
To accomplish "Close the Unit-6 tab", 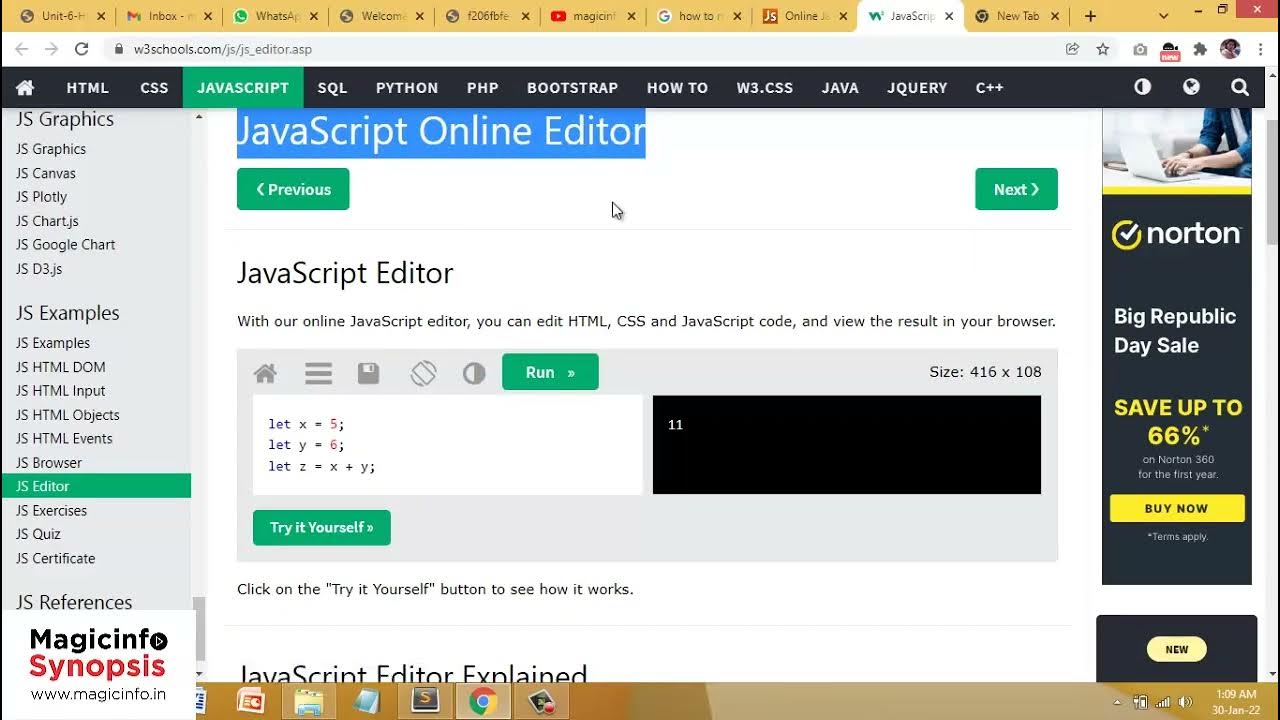I will (100, 16).
